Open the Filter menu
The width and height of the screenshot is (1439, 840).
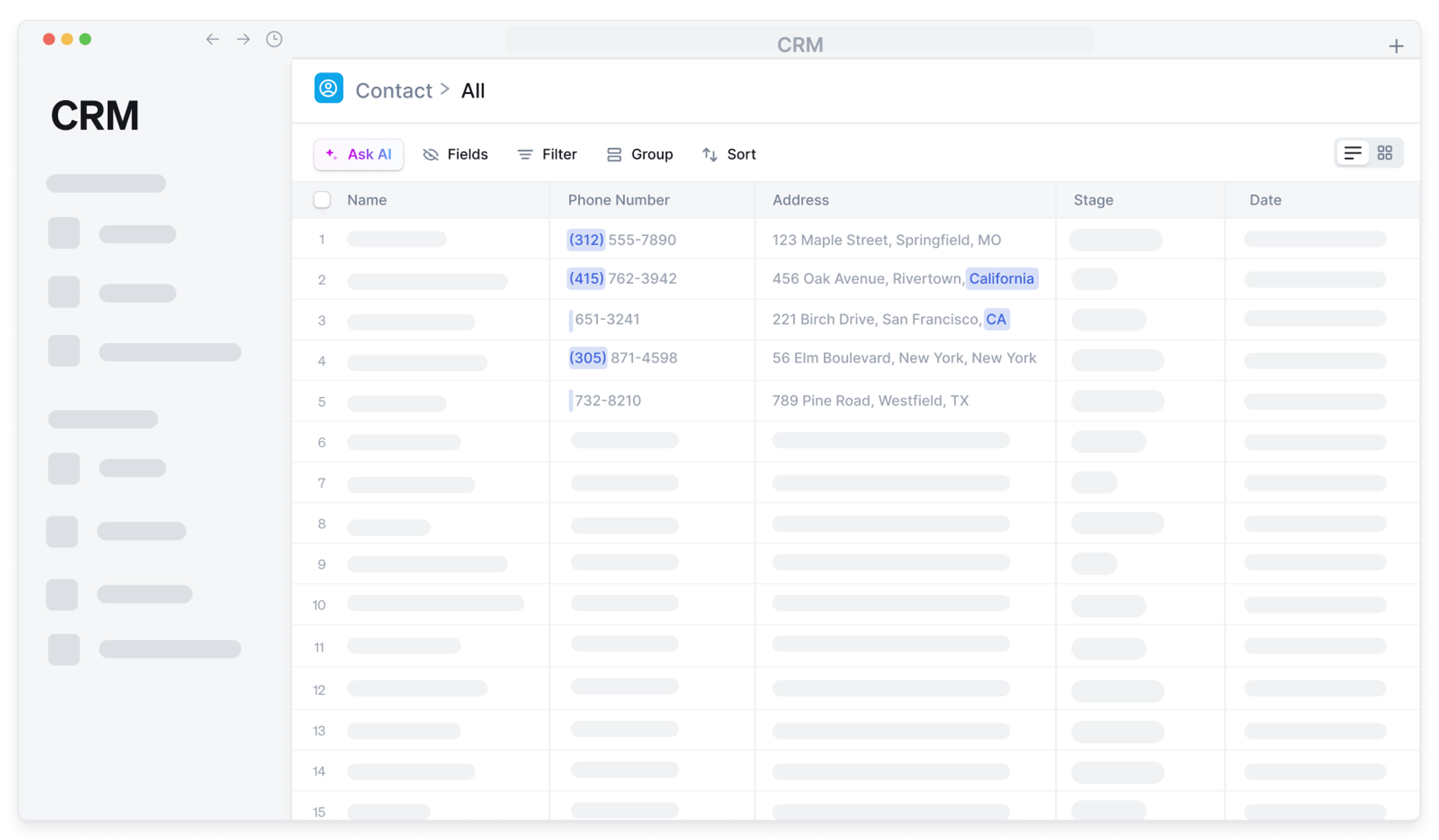point(548,155)
